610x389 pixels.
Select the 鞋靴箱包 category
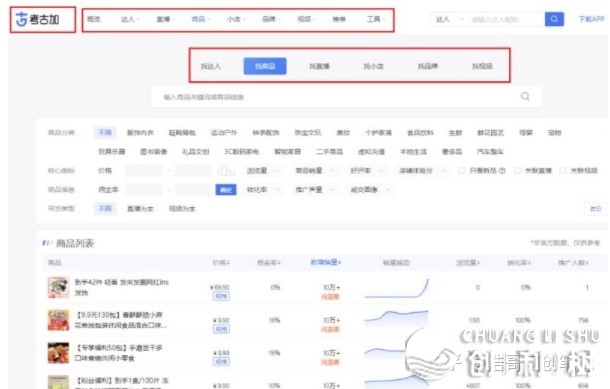pyautogui.click(x=182, y=133)
